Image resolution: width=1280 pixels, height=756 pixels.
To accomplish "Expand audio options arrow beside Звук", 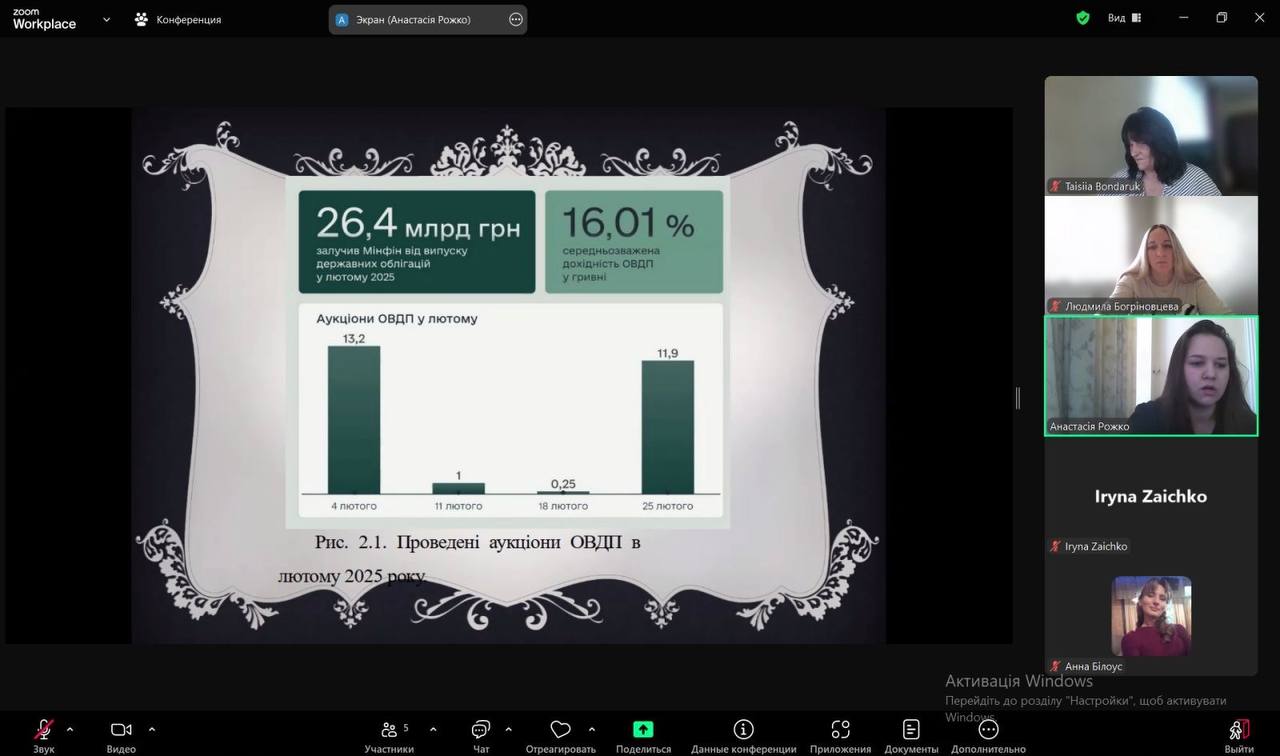I will pos(70,729).
